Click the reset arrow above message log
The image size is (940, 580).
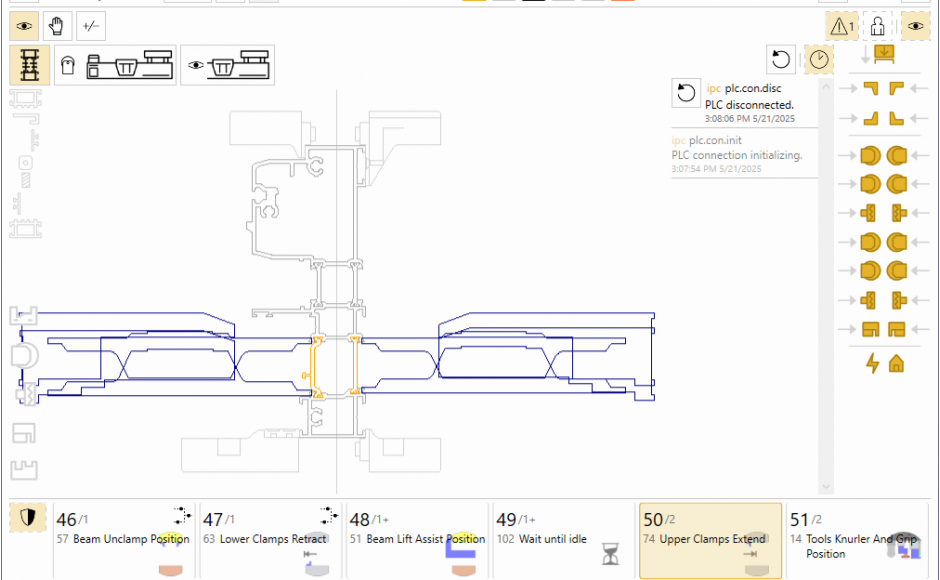coord(782,59)
